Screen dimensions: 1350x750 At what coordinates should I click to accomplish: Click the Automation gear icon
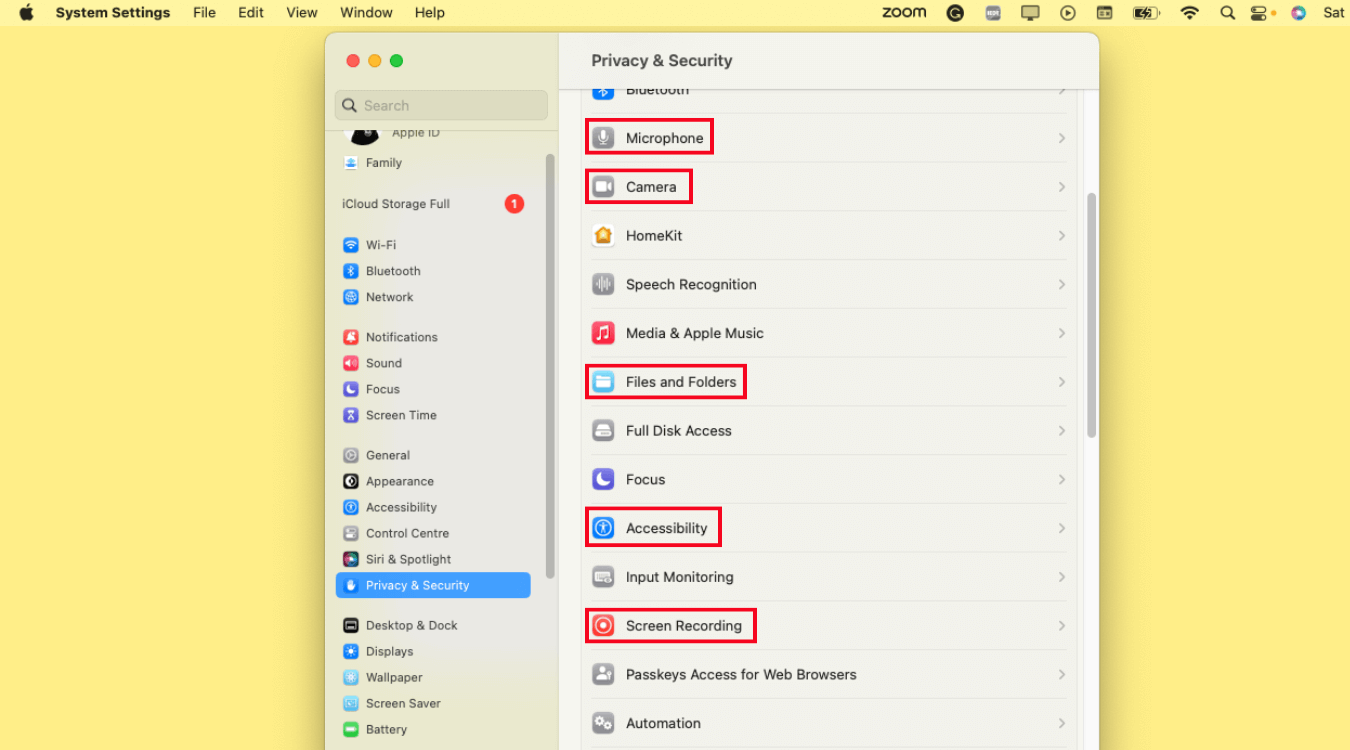pos(603,723)
